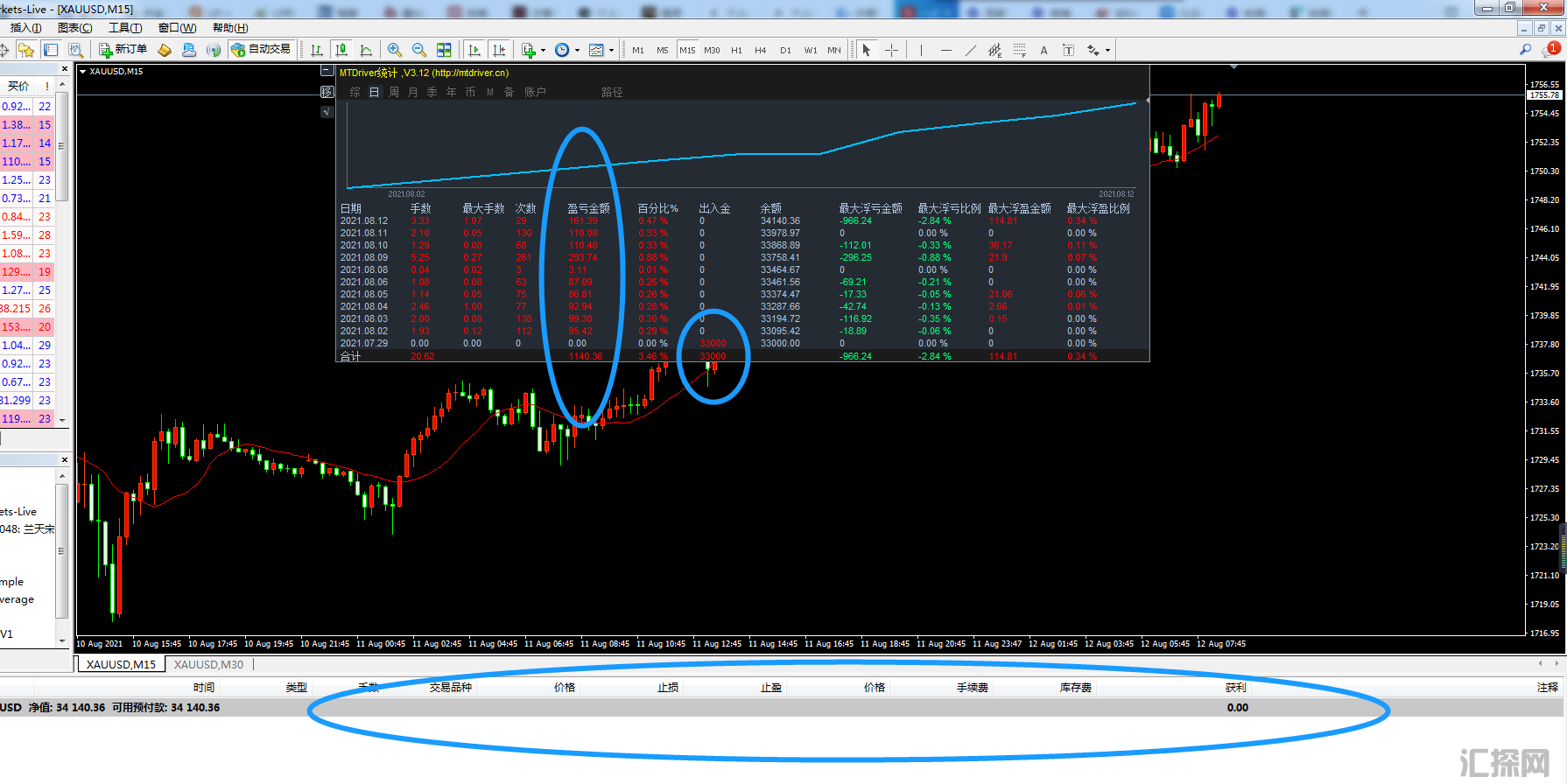The width and height of the screenshot is (1567, 784).
Task: Expand the XAUUSD,M15 chart title dropdown
Action: click(x=83, y=72)
